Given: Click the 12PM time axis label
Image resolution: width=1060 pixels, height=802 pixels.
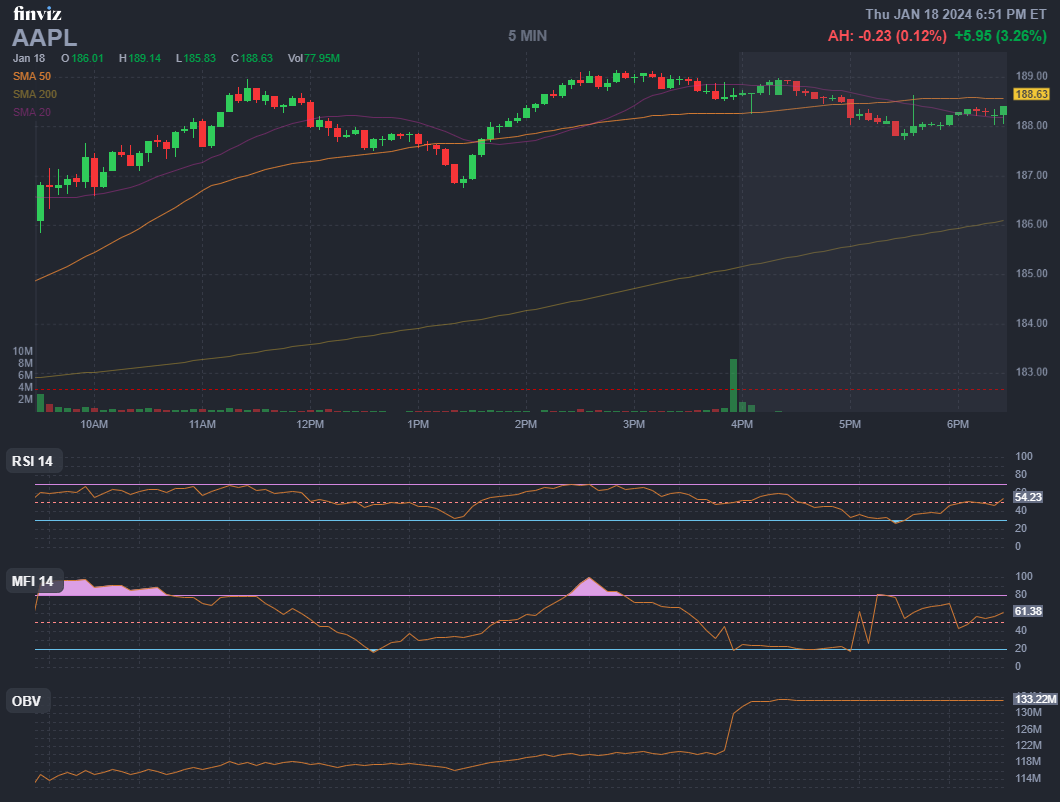Looking at the screenshot, I should pyautogui.click(x=310, y=425).
